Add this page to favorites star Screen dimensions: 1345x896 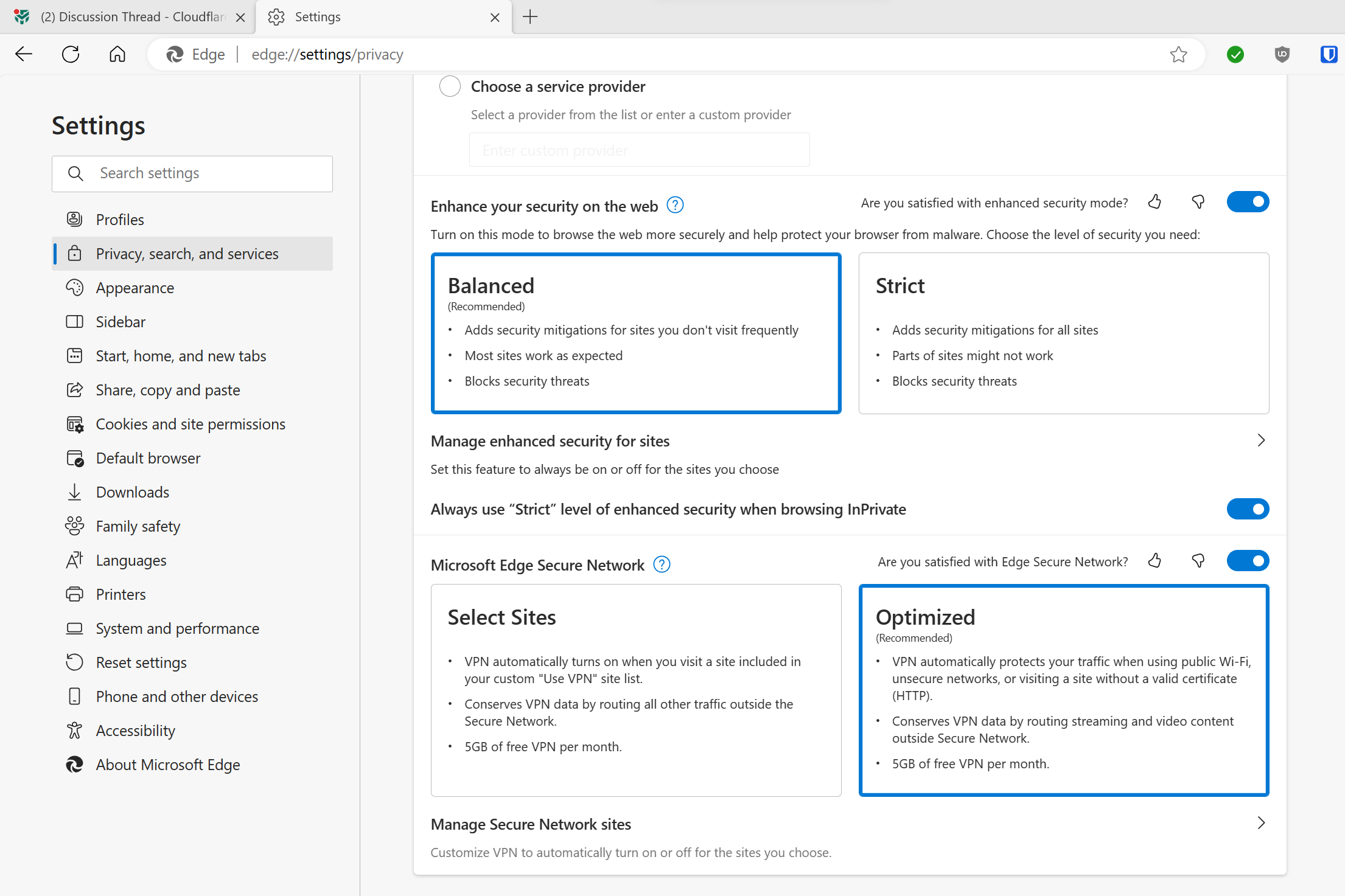pos(1178,55)
